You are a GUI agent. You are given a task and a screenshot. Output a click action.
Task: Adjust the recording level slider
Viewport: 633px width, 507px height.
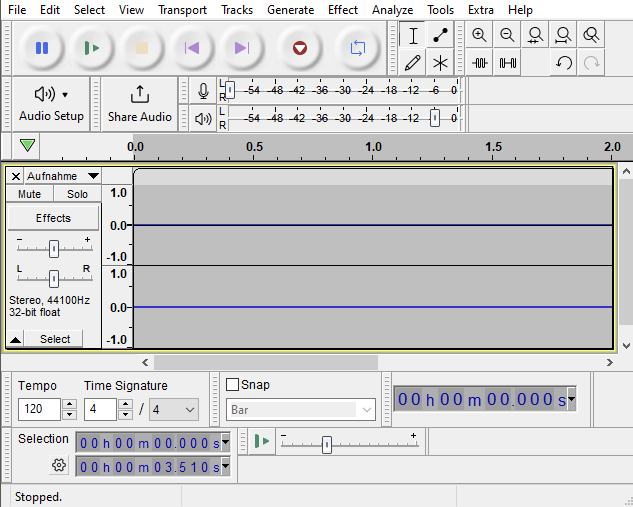[230, 90]
